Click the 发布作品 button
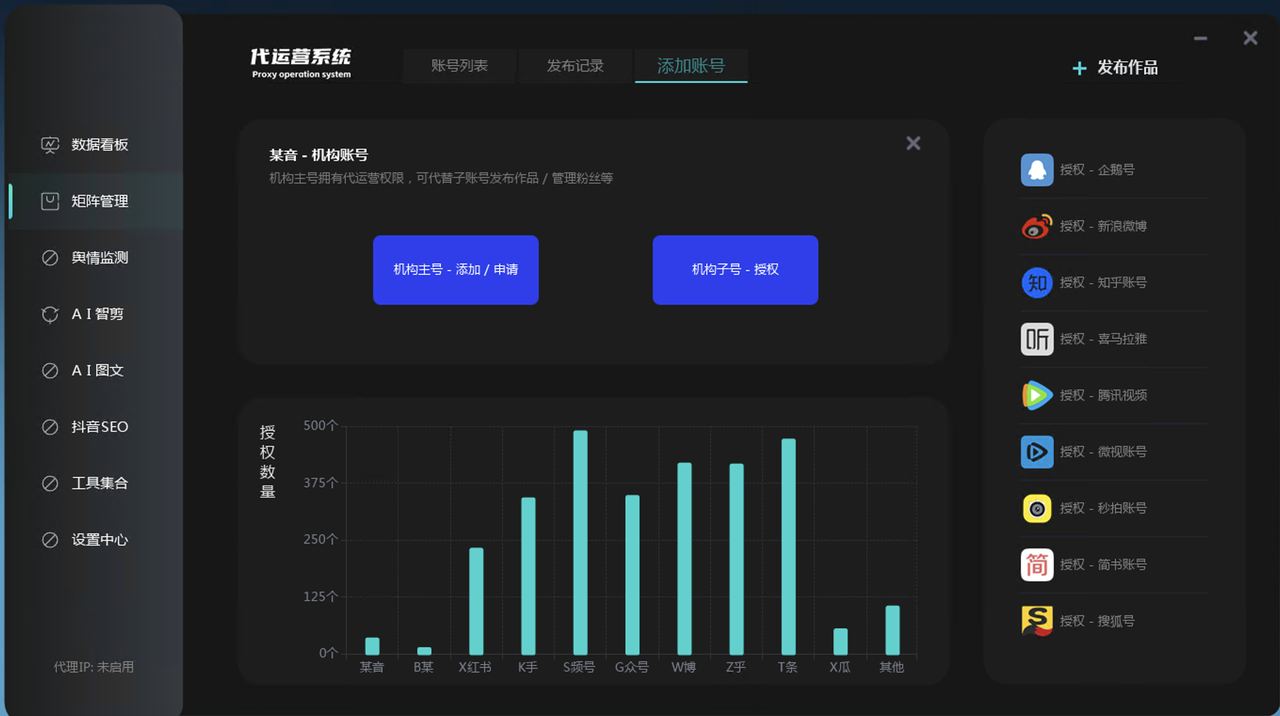This screenshot has width=1280, height=716. pyautogui.click(x=1115, y=68)
